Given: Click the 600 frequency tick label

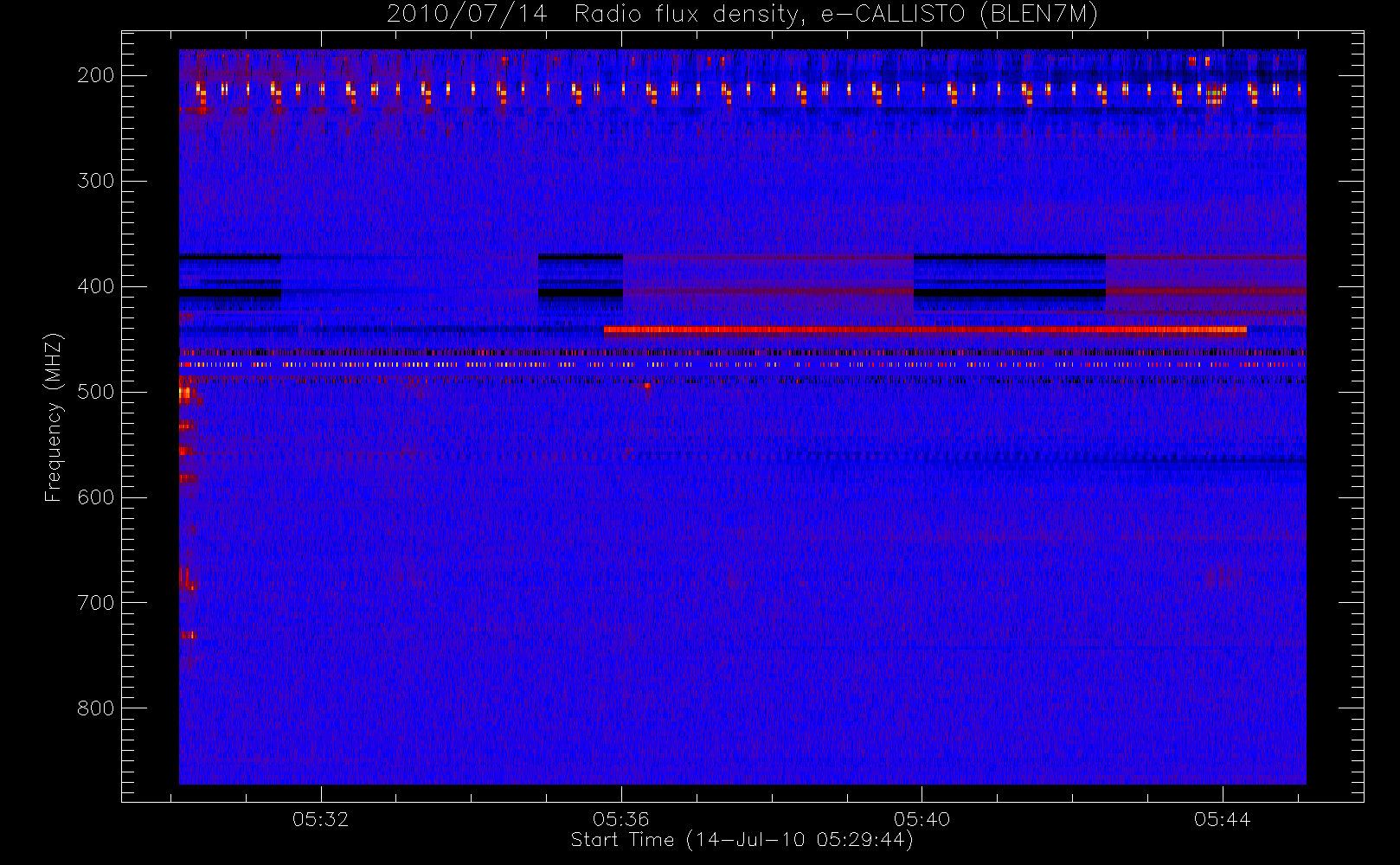Looking at the screenshot, I should point(96,497).
